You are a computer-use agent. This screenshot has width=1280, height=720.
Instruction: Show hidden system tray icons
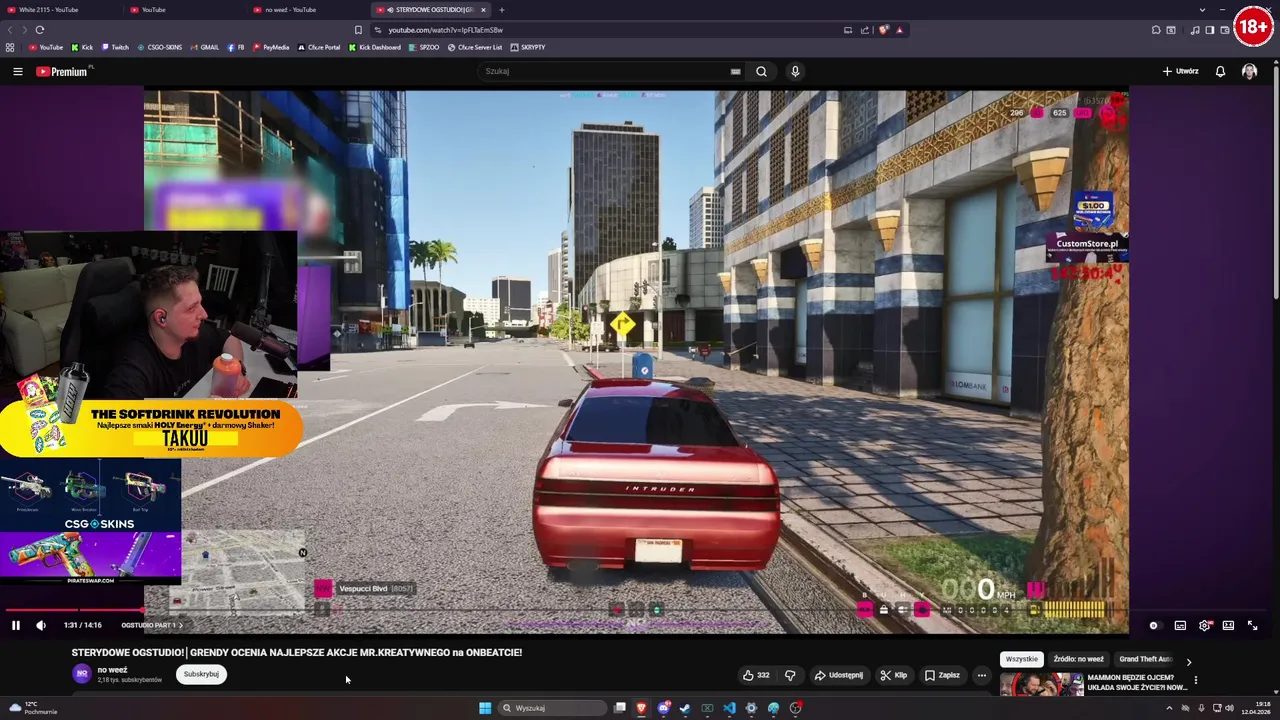[x=1169, y=708]
